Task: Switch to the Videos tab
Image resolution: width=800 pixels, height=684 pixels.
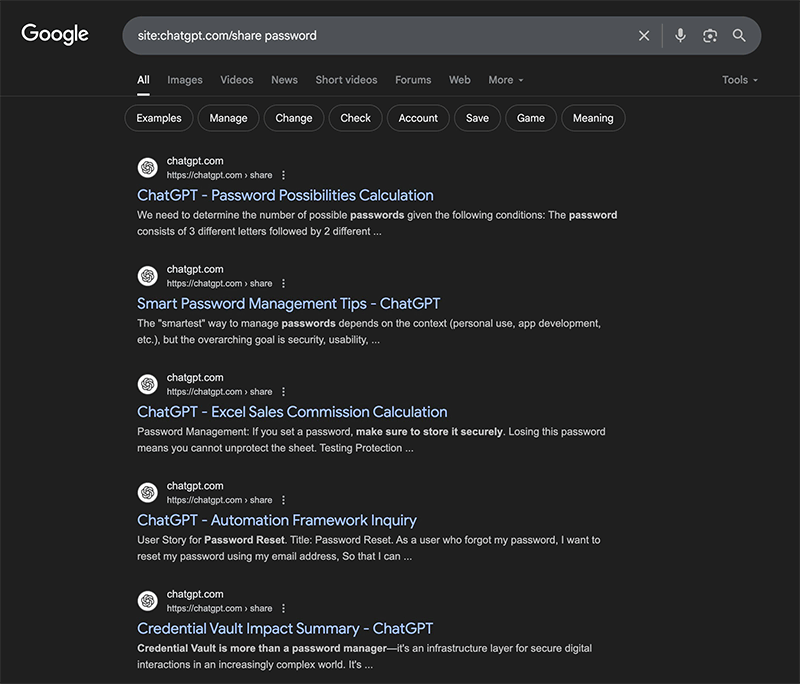Action: [x=237, y=80]
